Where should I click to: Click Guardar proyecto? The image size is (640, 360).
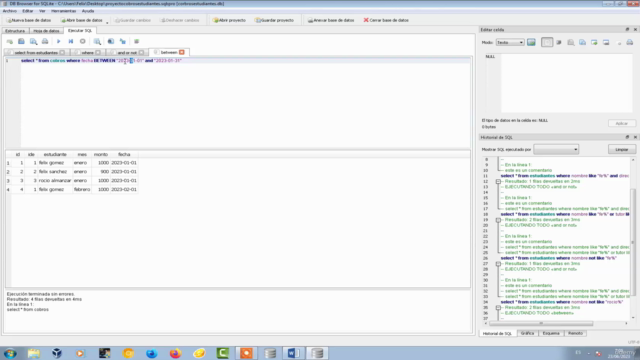(x=275, y=20)
